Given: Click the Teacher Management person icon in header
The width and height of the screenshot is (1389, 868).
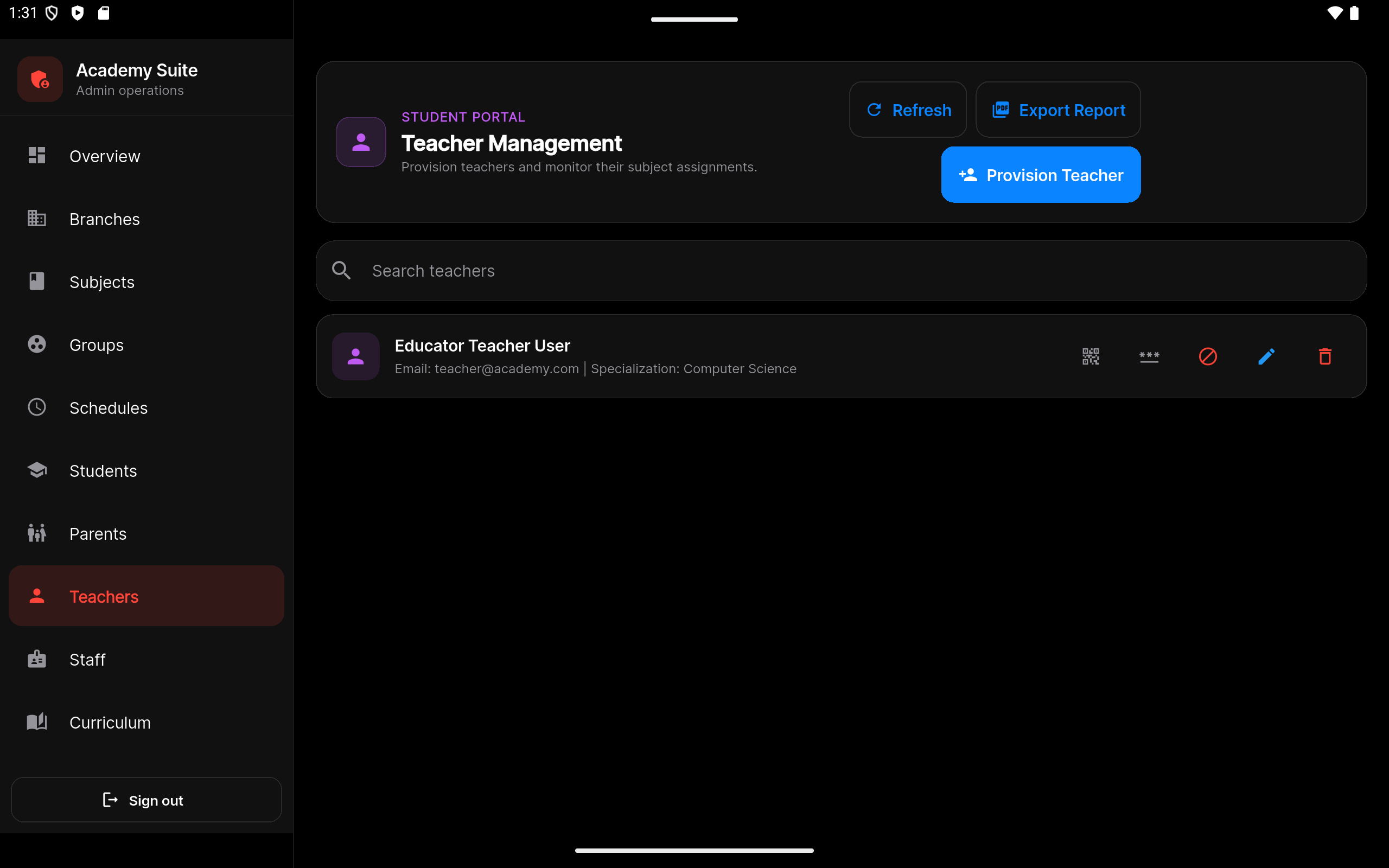Looking at the screenshot, I should (x=361, y=142).
